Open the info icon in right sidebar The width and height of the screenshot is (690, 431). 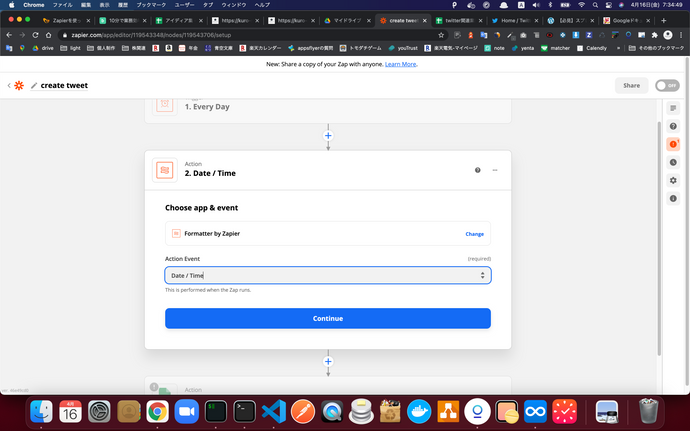[x=673, y=199]
